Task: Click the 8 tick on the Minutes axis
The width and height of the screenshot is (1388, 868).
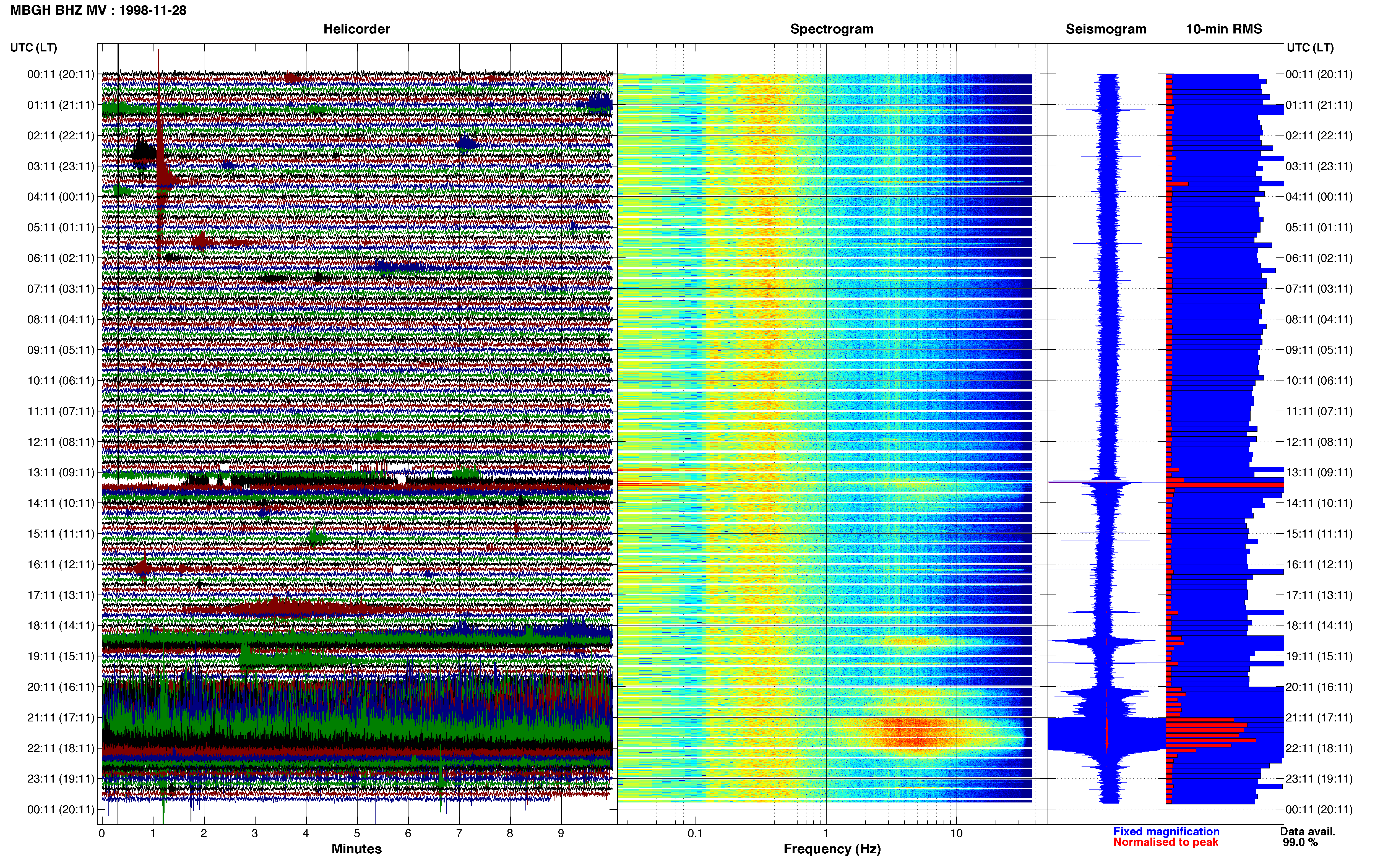Action: [x=510, y=833]
